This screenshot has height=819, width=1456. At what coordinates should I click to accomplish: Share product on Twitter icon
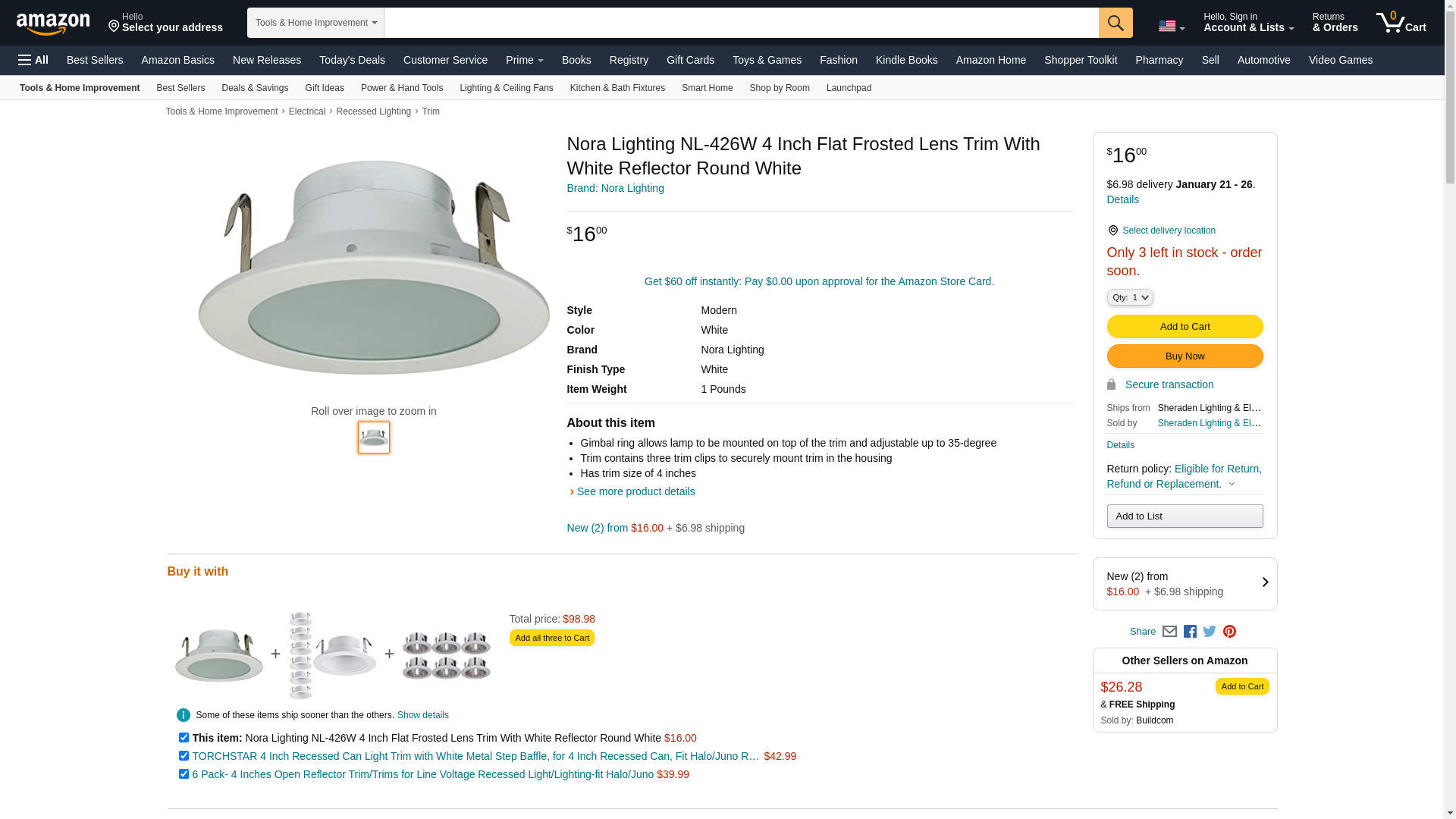click(1210, 632)
